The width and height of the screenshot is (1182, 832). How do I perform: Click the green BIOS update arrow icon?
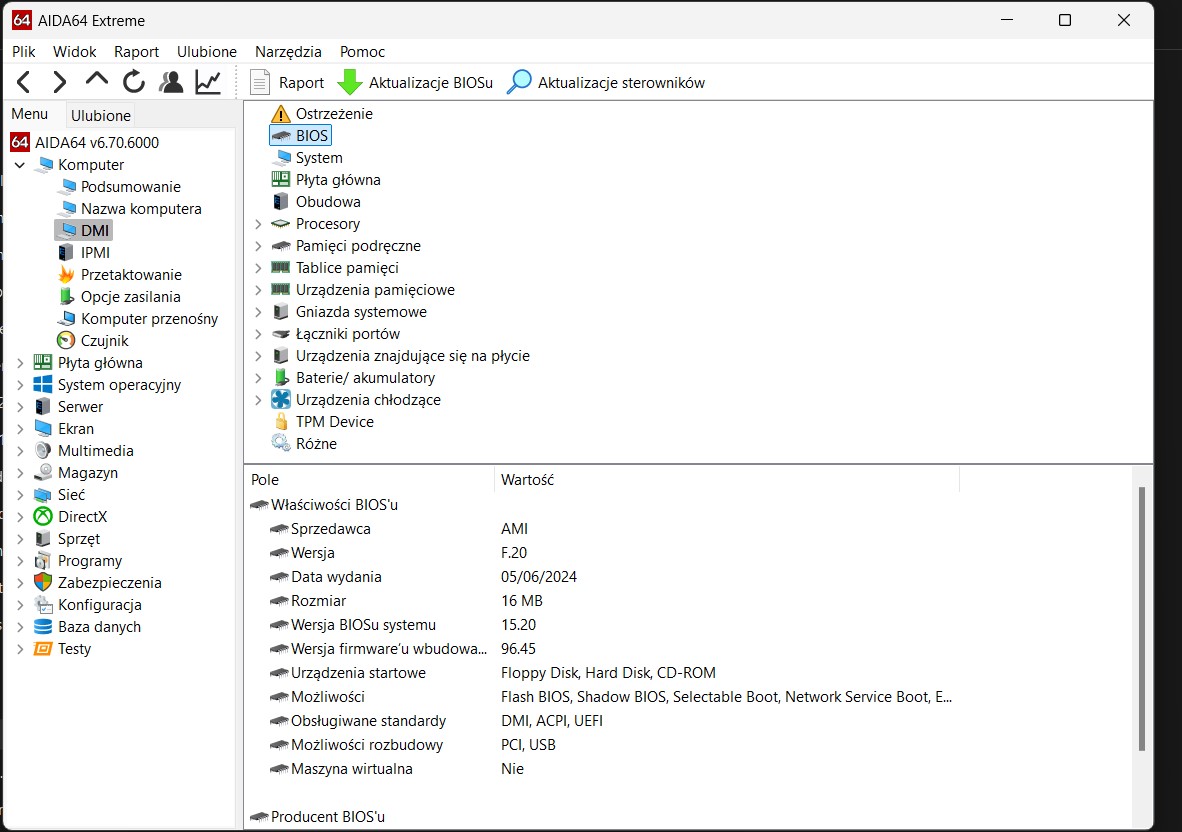coord(349,82)
